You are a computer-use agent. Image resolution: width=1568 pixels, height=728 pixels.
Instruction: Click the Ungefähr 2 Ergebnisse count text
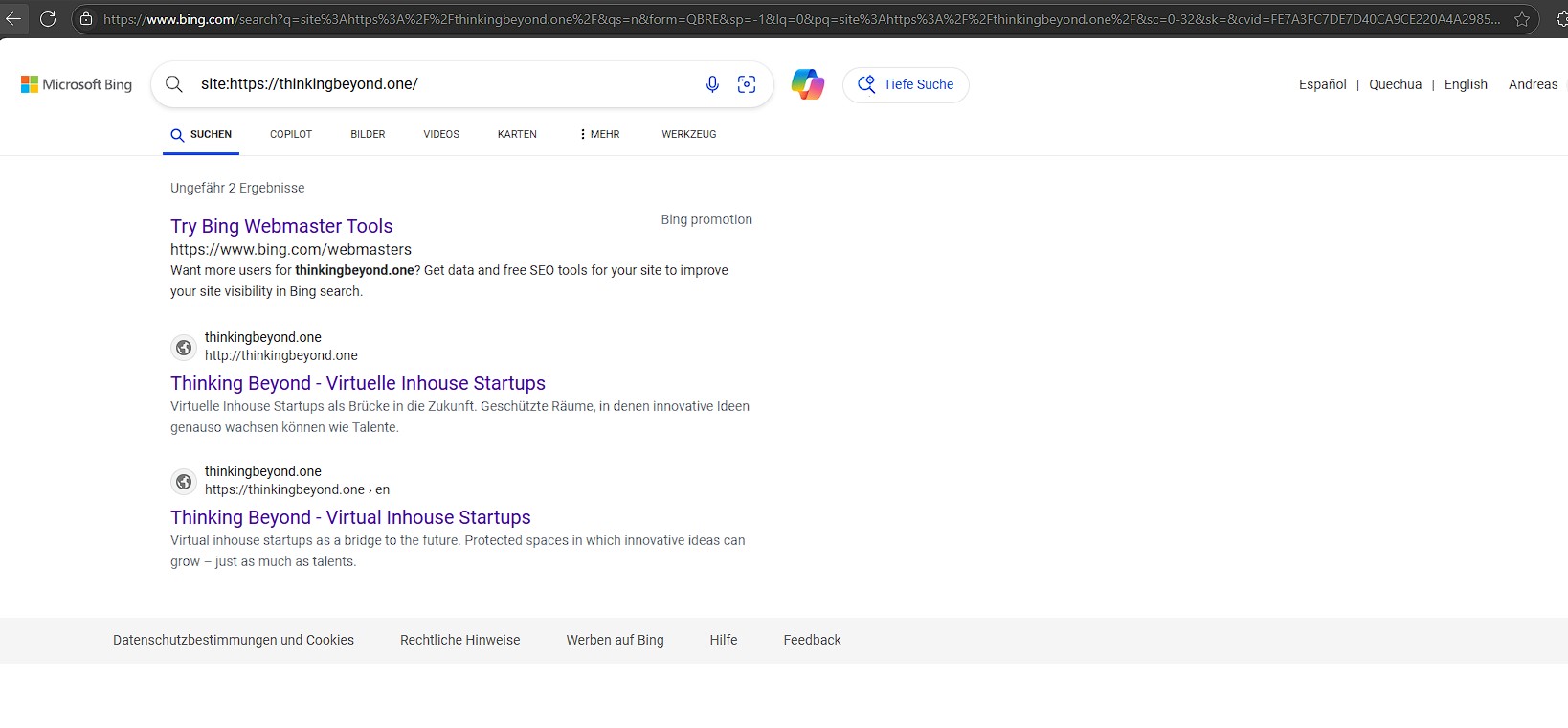point(237,188)
